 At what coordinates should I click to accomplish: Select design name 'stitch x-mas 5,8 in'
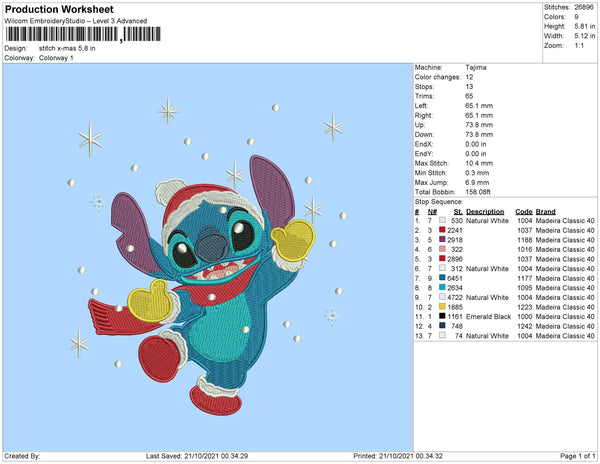click(67, 49)
